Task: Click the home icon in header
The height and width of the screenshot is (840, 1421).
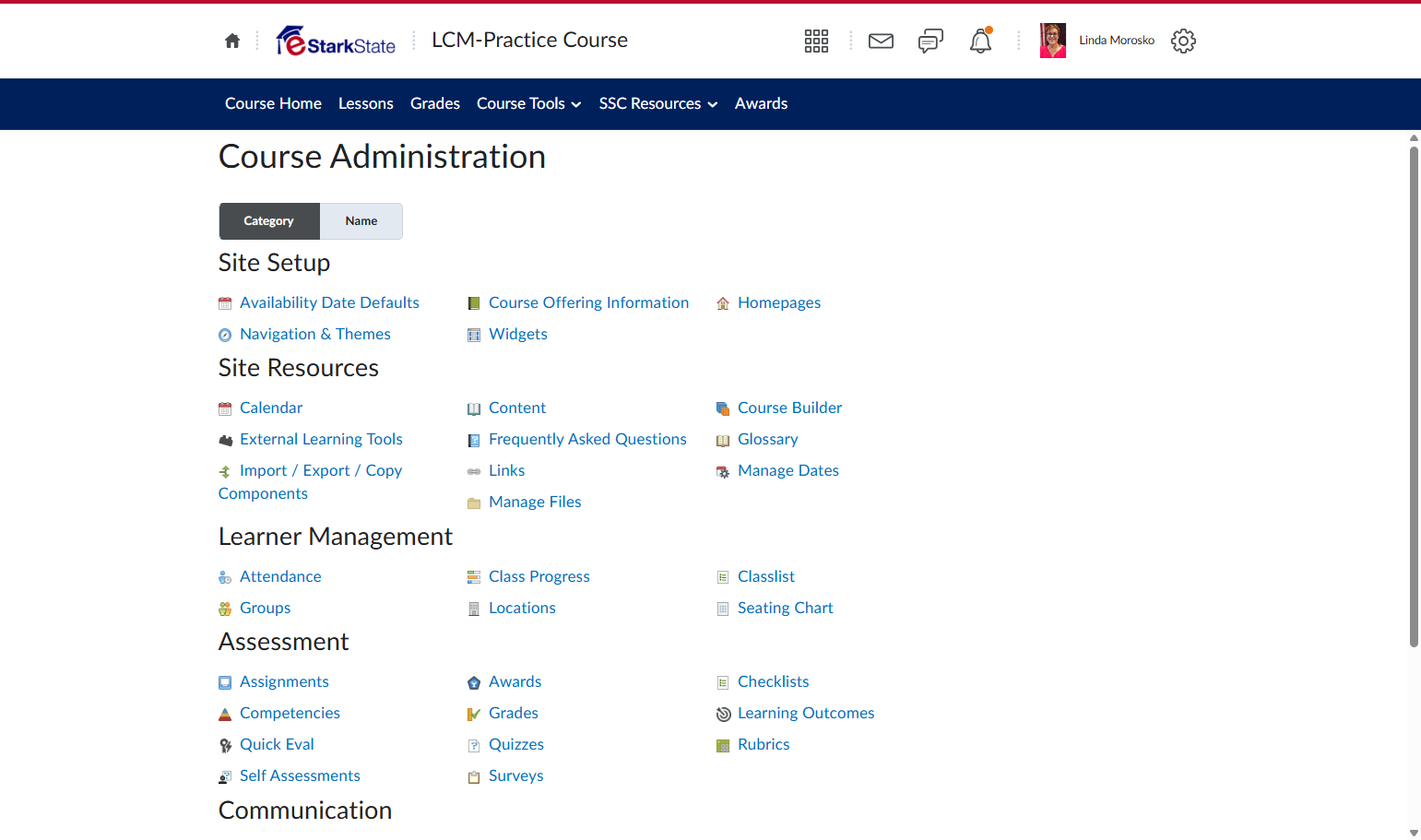Action: [x=232, y=41]
